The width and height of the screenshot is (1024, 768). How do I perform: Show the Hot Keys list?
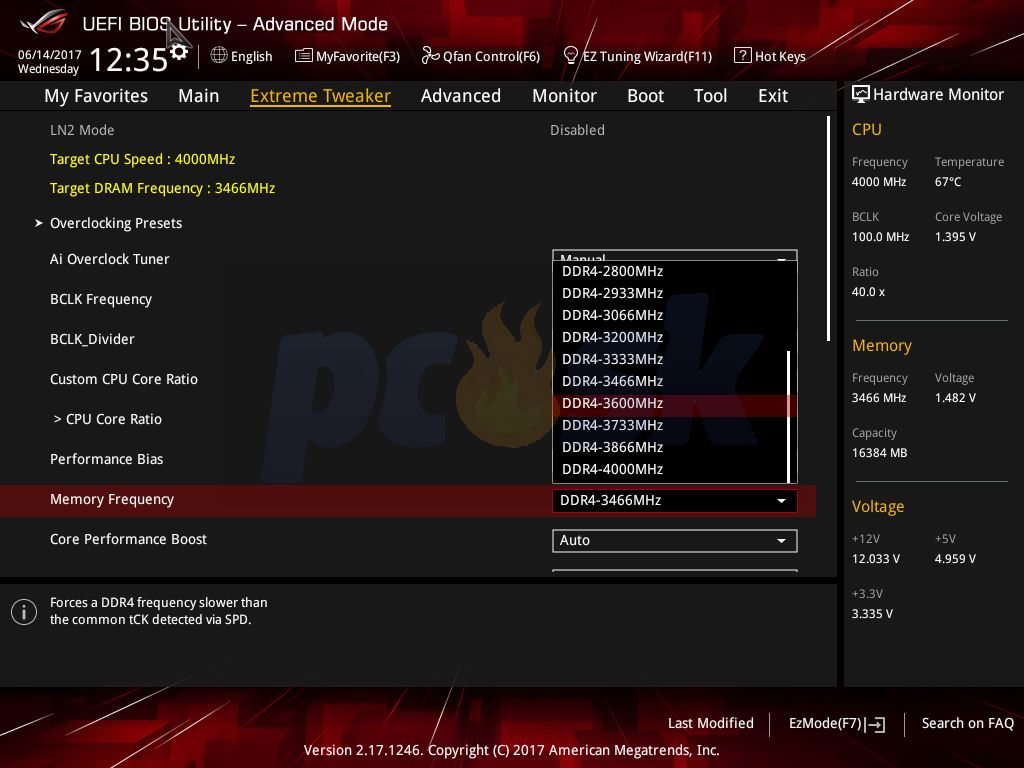click(x=770, y=56)
